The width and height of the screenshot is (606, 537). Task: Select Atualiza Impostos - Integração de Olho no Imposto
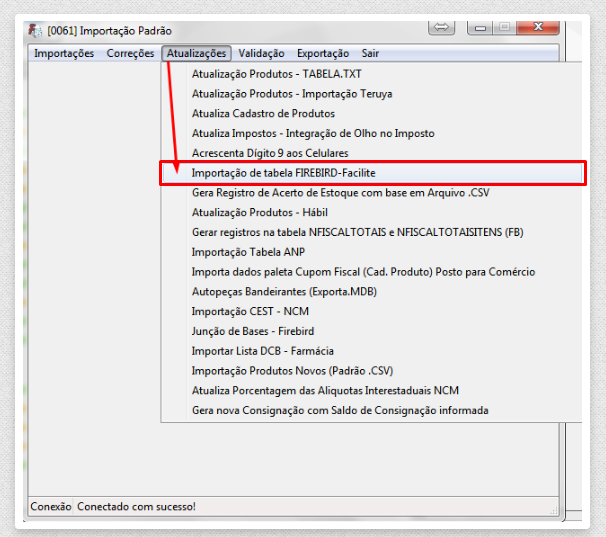point(371,133)
